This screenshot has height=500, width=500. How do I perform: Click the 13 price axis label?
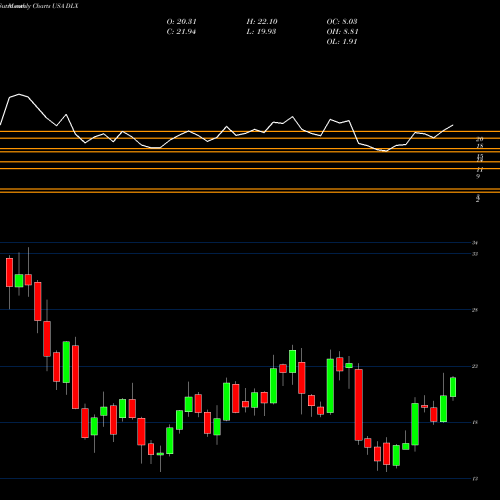coord(475,479)
